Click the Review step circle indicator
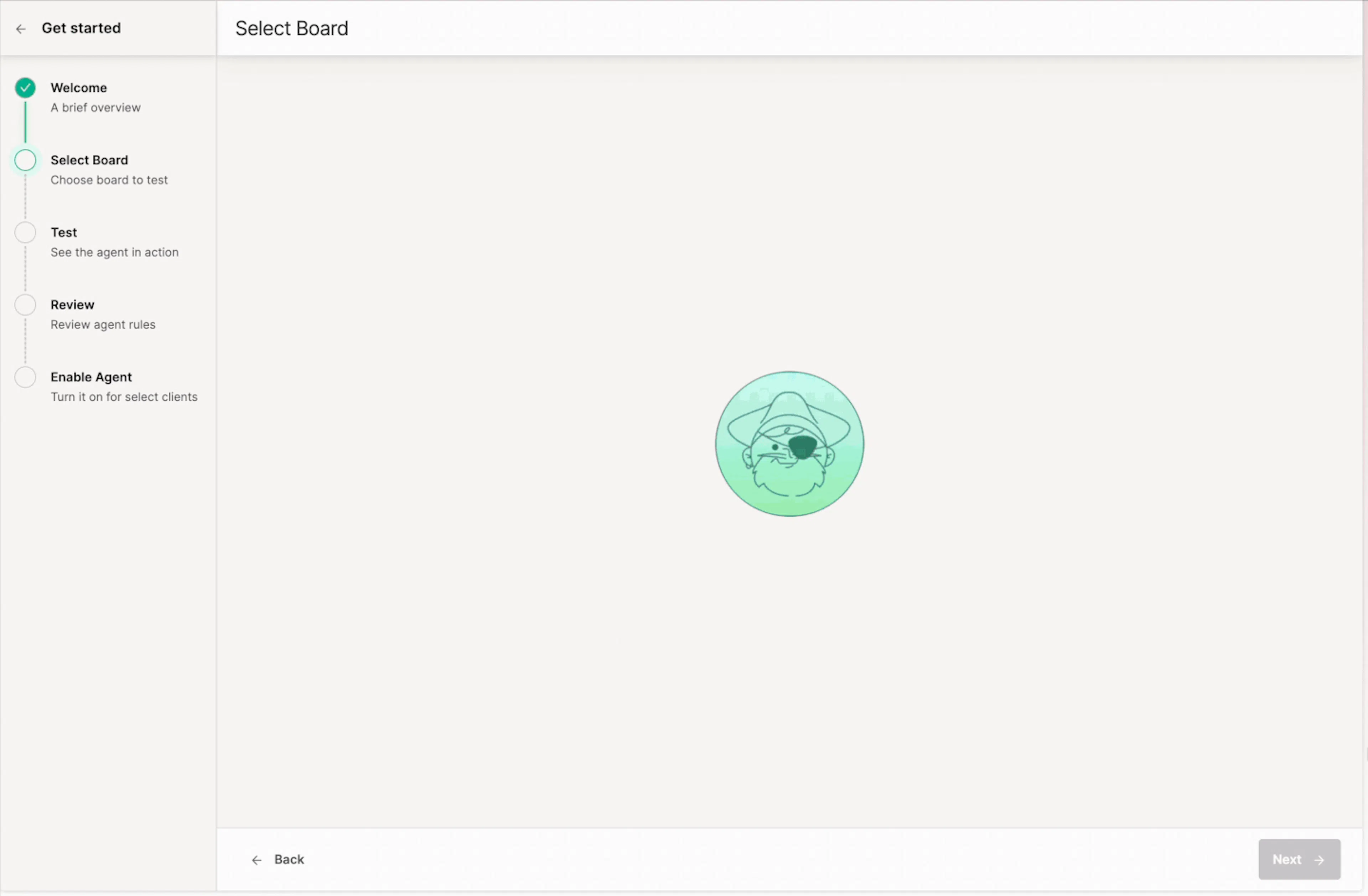 click(25, 305)
